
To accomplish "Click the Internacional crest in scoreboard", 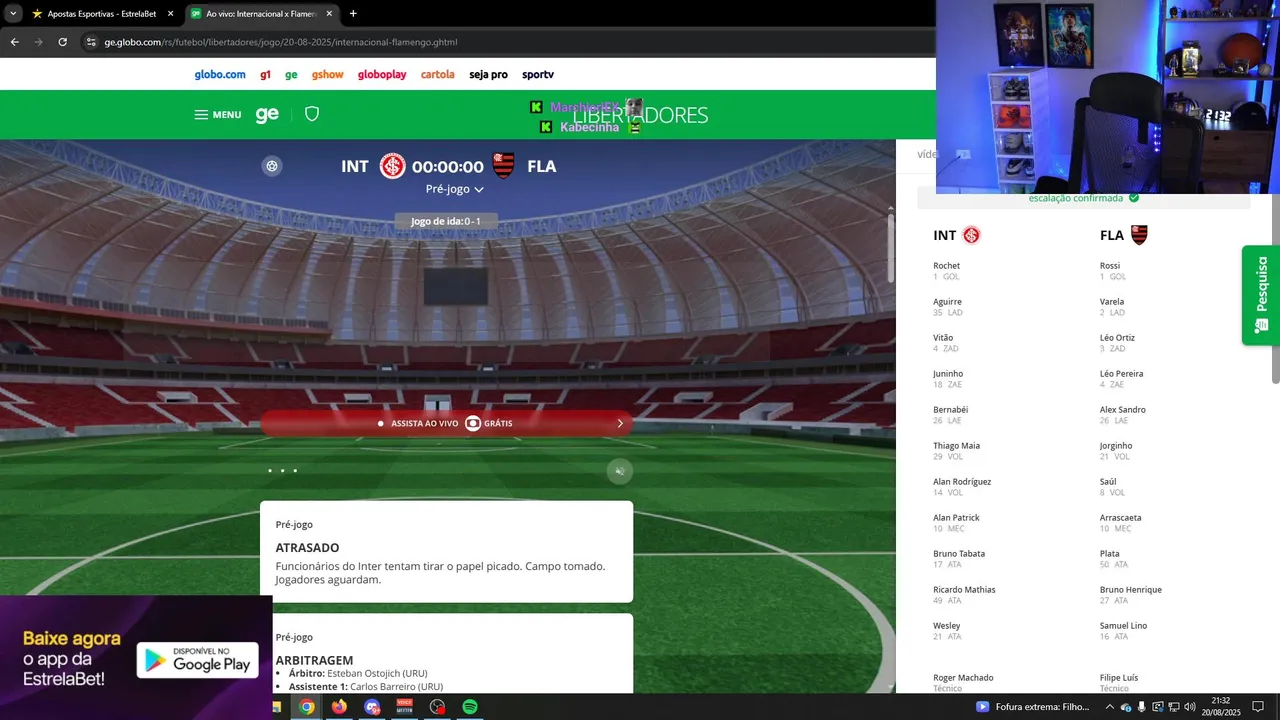I will point(392,166).
